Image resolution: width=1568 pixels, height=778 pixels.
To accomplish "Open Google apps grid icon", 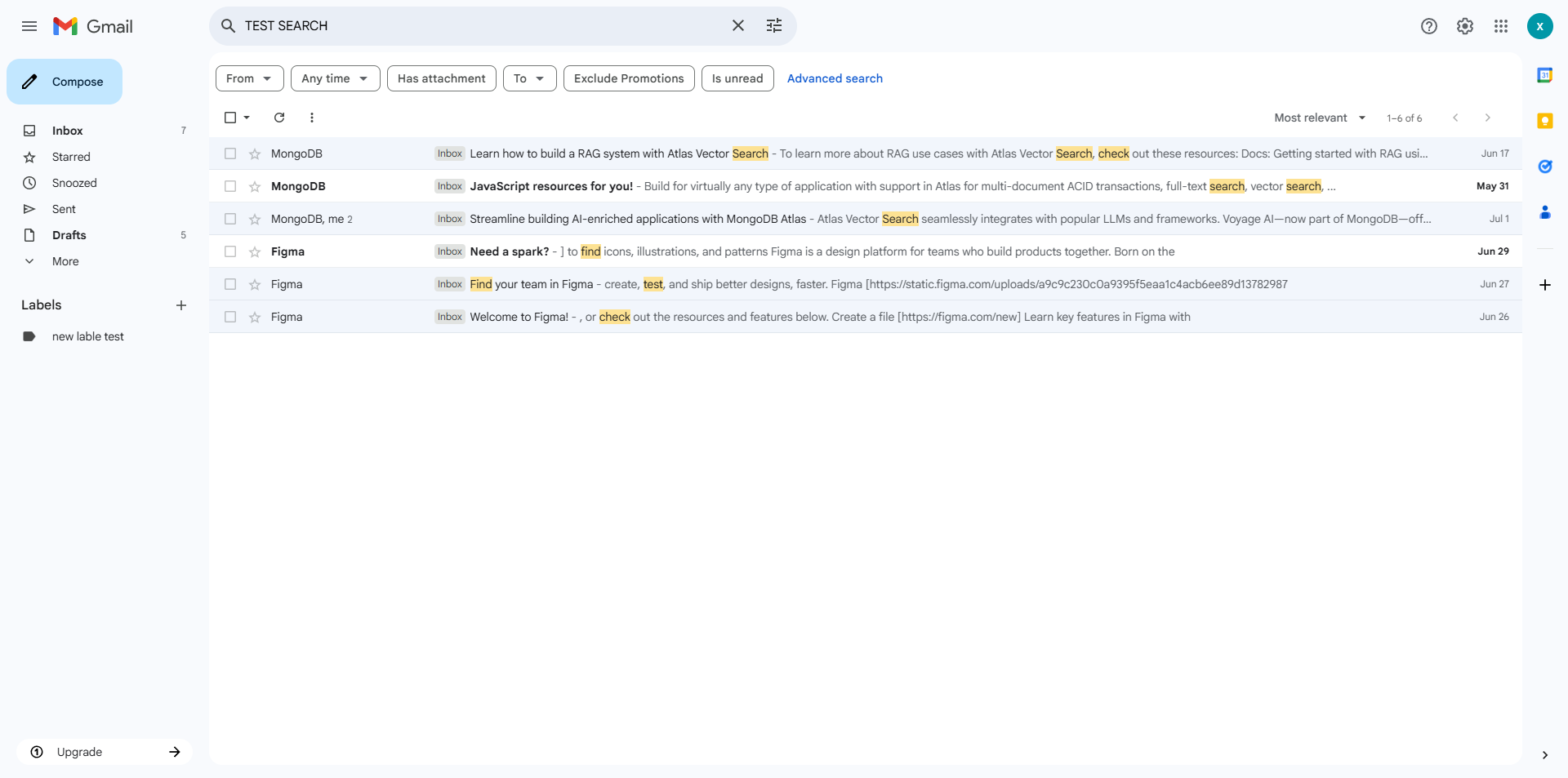I will [1501, 26].
